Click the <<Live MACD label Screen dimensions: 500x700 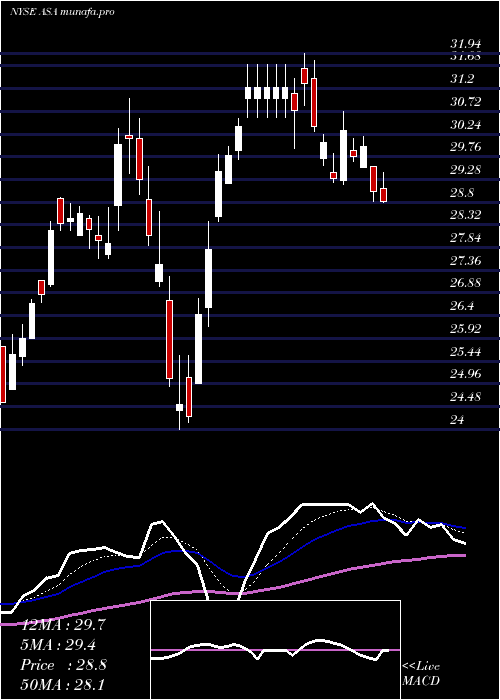pos(421,674)
